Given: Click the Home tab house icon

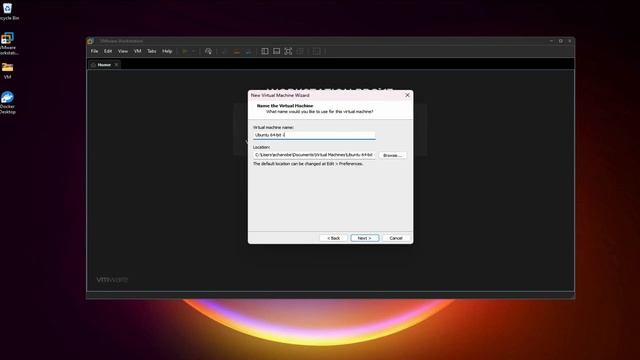Looking at the screenshot, I should 93,65.
